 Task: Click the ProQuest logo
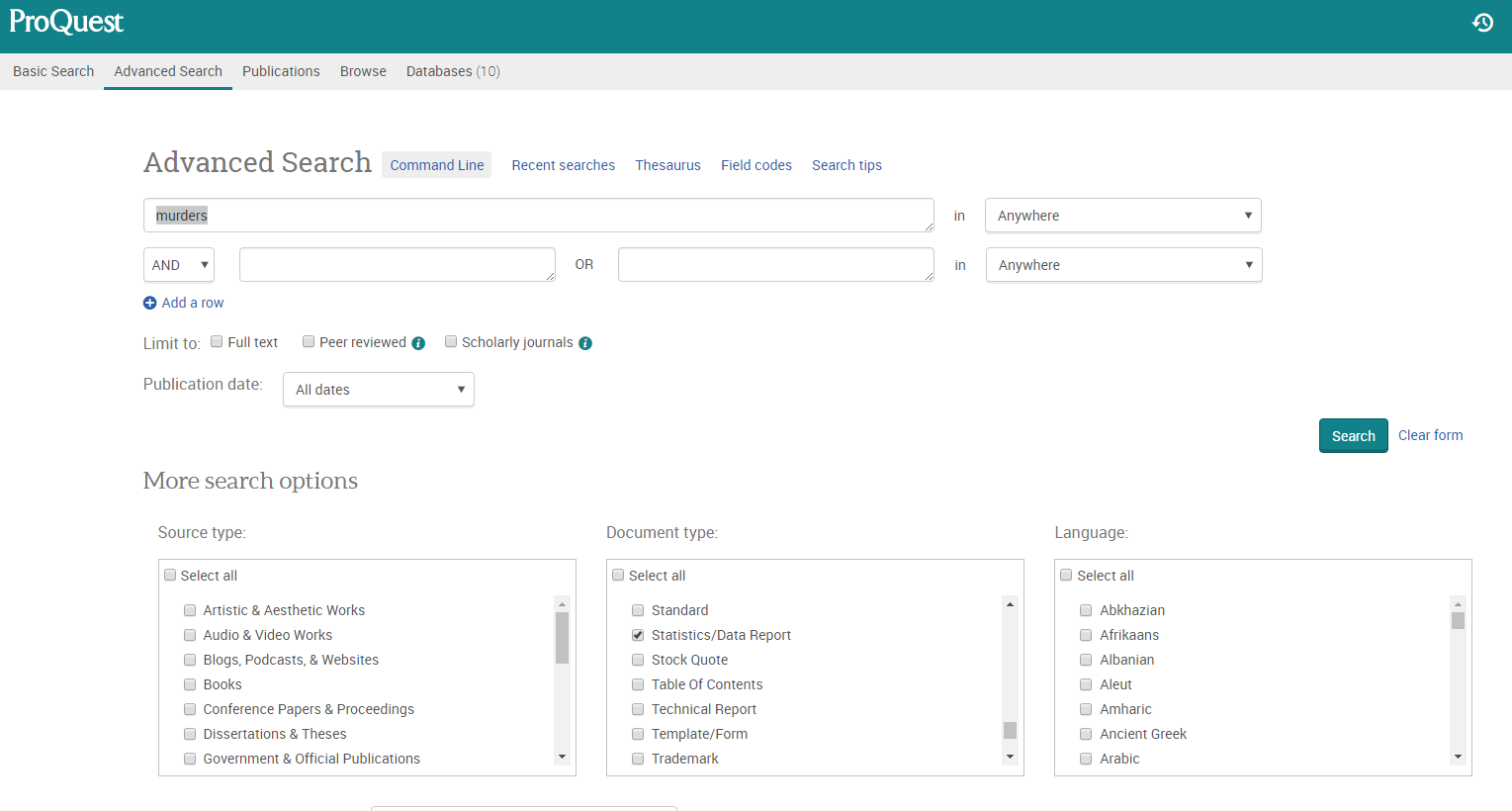66,22
